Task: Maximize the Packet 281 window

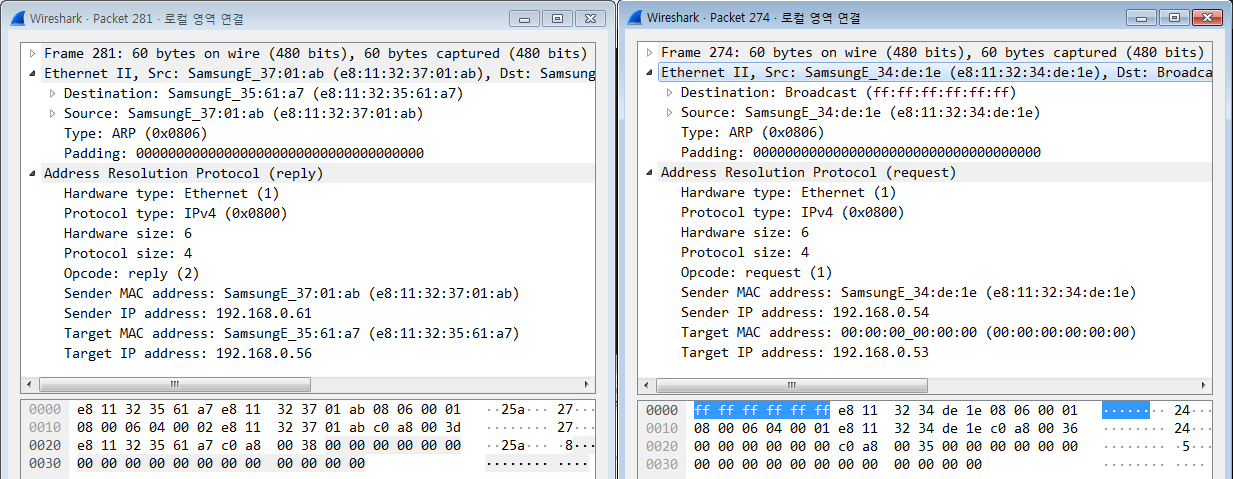Action: pos(557,18)
